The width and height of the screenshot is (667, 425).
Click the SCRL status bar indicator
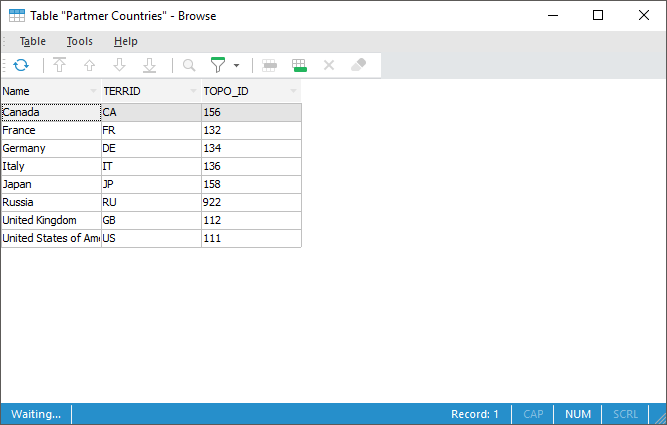pyautogui.click(x=625, y=414)
